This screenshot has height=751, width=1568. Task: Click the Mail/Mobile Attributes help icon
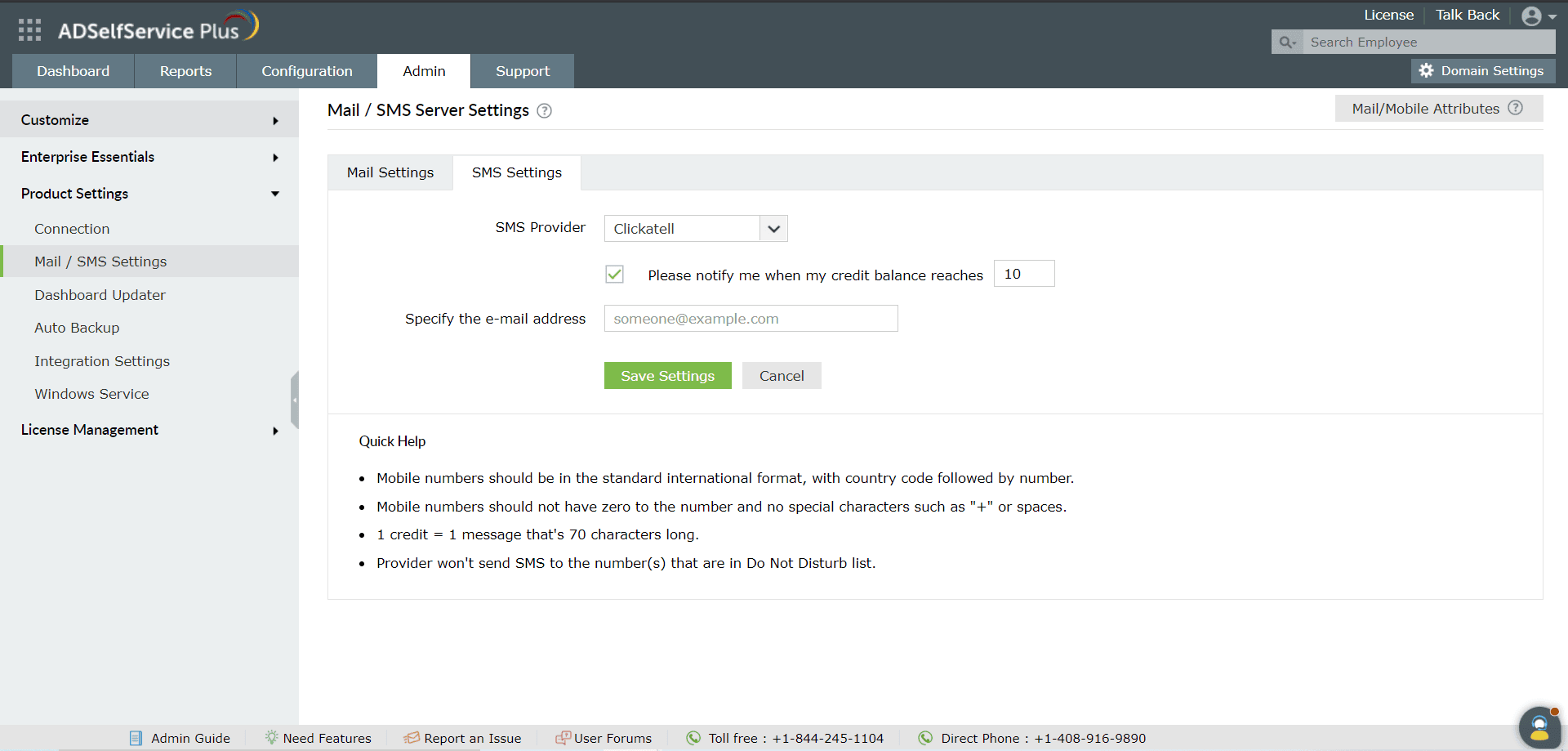point(1517,107)
